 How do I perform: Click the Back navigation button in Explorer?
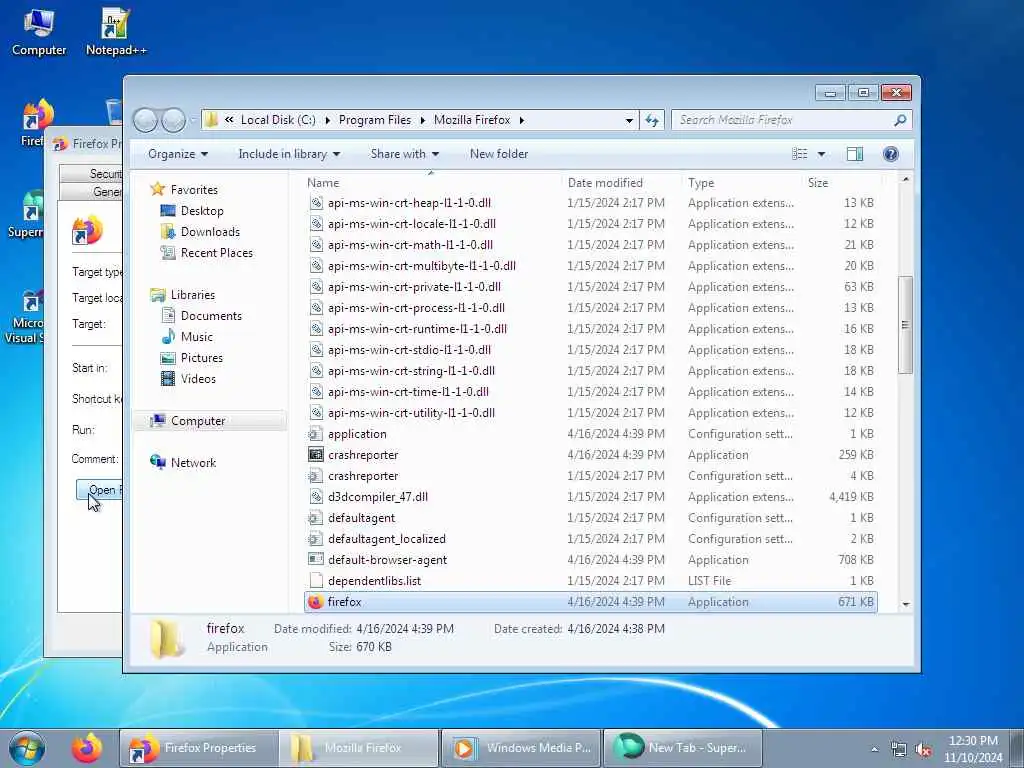pyautogui.click(x=145, y=120)
